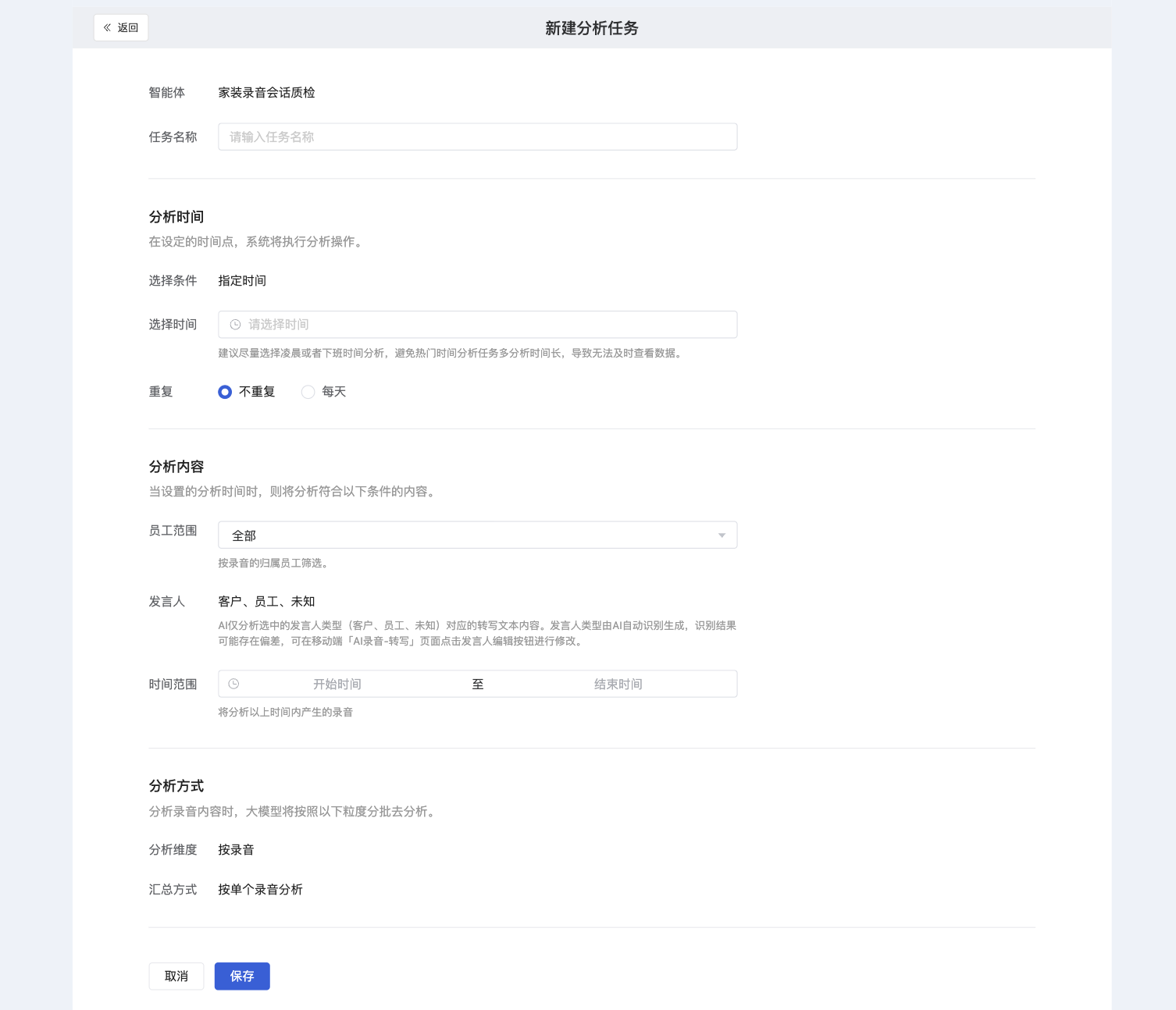Click the 按单个录音分析 summary value

point(260,890)
